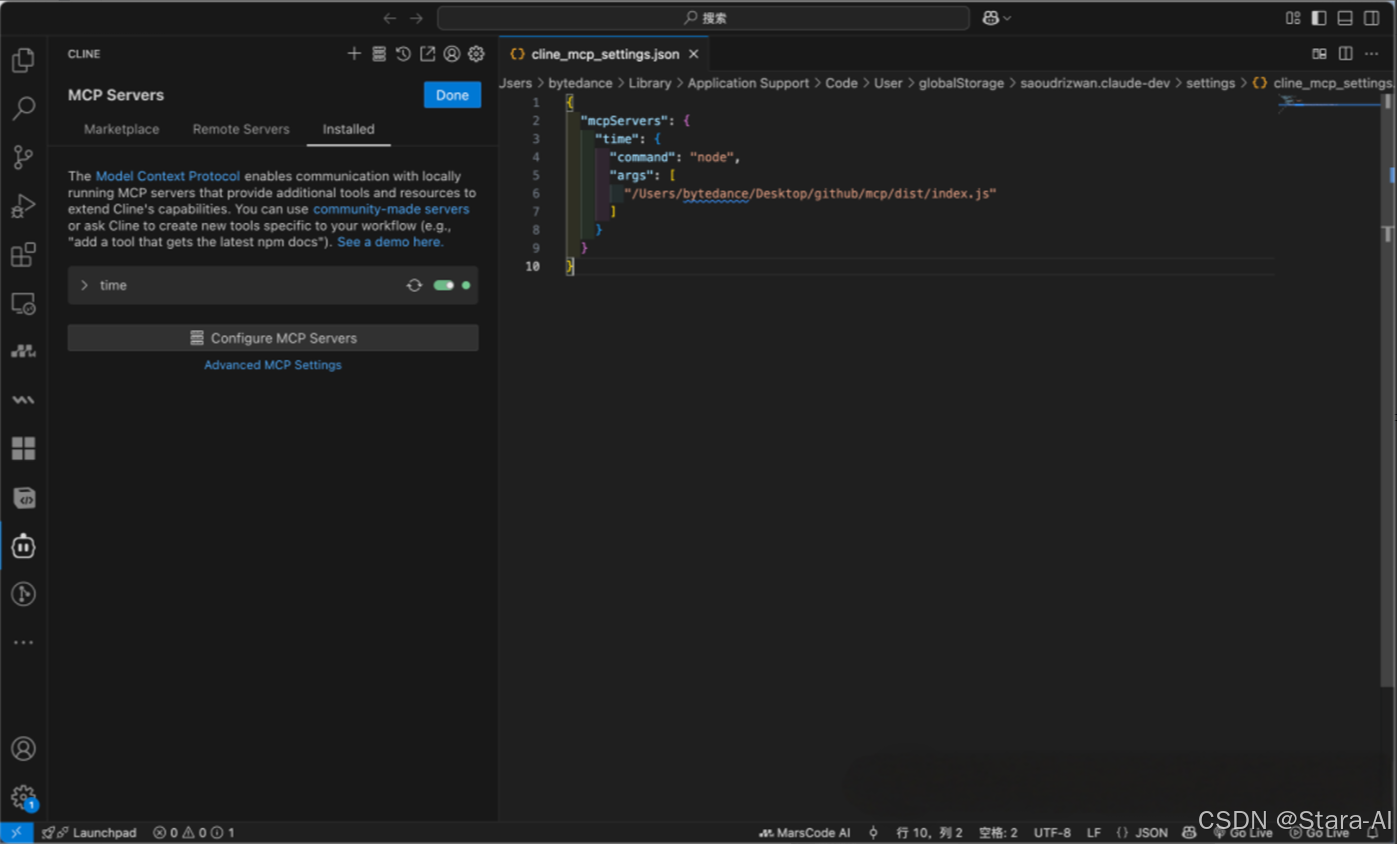
Task: Open the Source Control view
Action: [x=23, y=157]
